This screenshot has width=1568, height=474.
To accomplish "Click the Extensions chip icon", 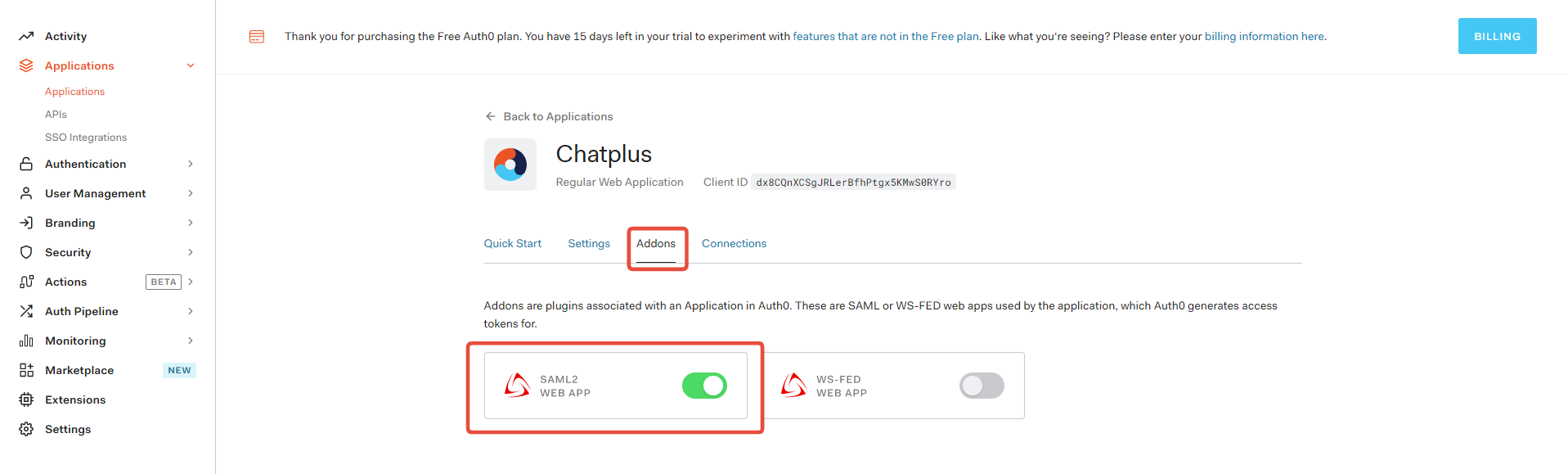I will pyautogui.click(x=26, y=400).
